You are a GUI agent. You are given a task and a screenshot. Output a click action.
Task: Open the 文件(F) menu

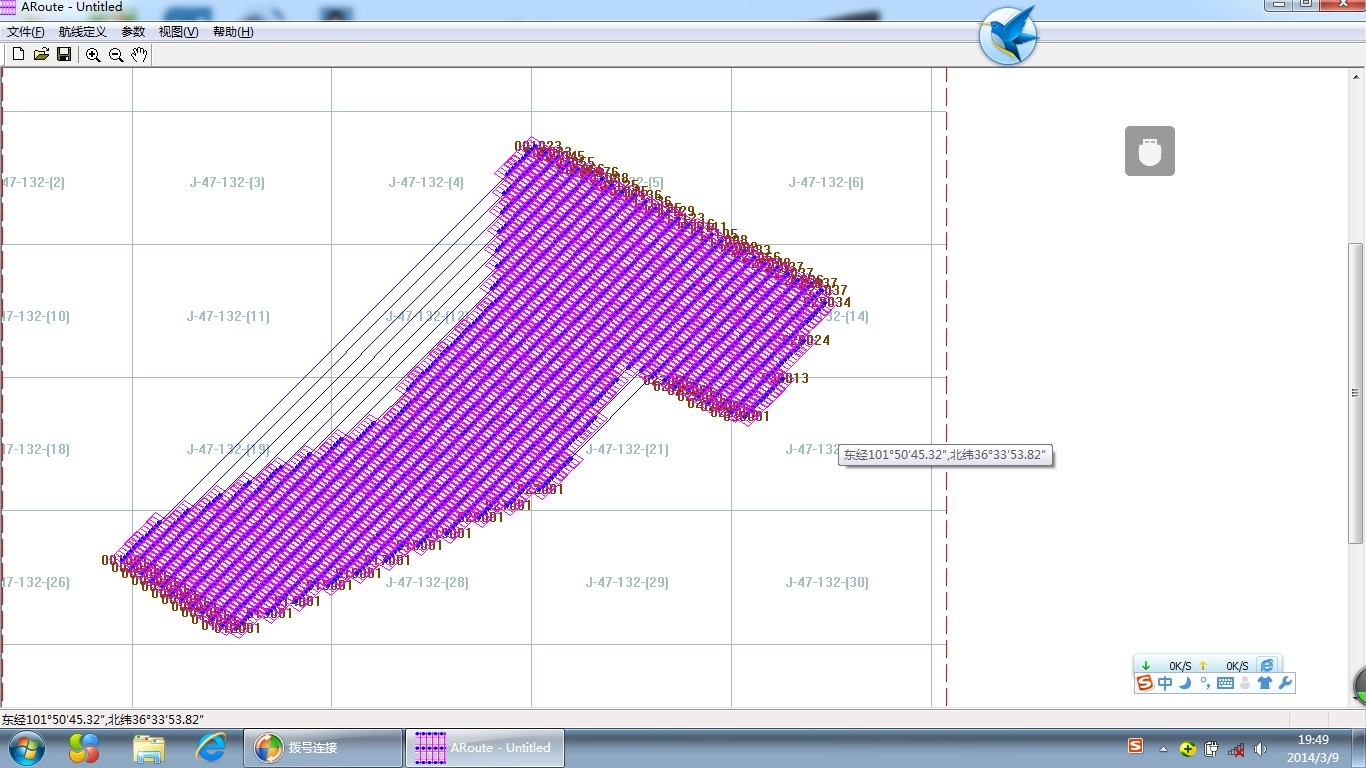point(25,32)
